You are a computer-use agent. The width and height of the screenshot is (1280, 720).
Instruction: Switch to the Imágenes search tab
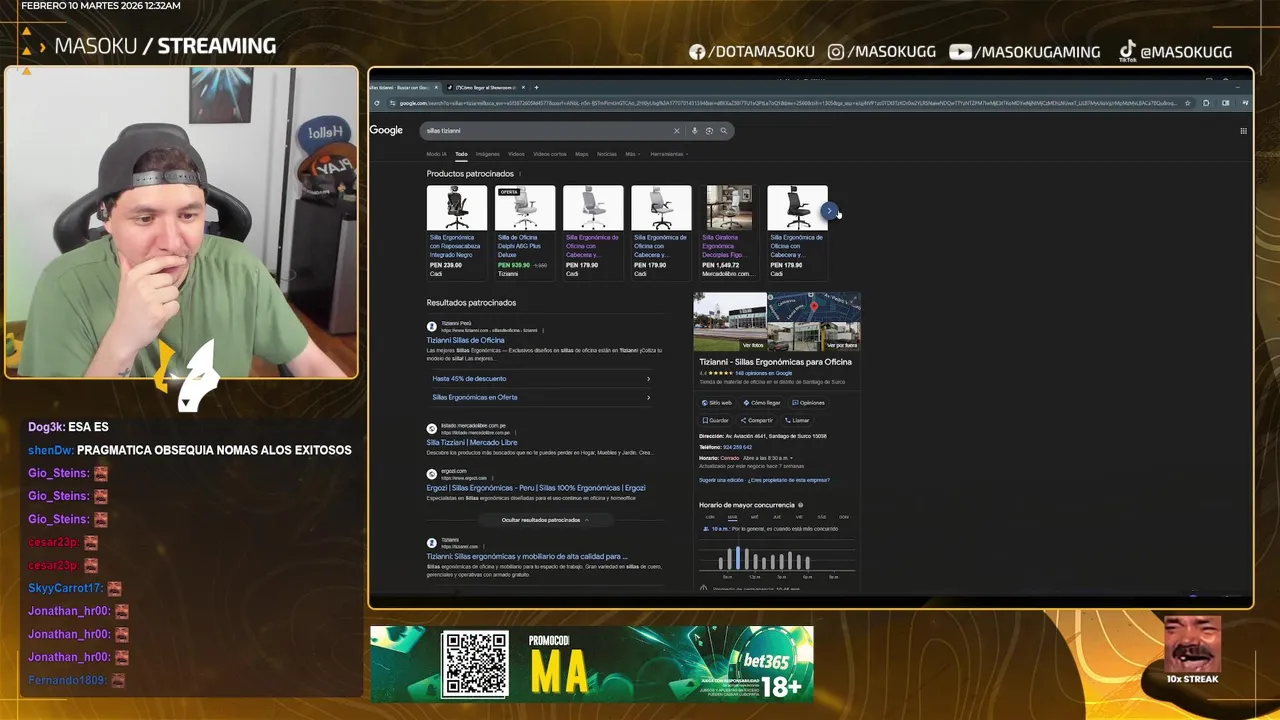(487, 154)
